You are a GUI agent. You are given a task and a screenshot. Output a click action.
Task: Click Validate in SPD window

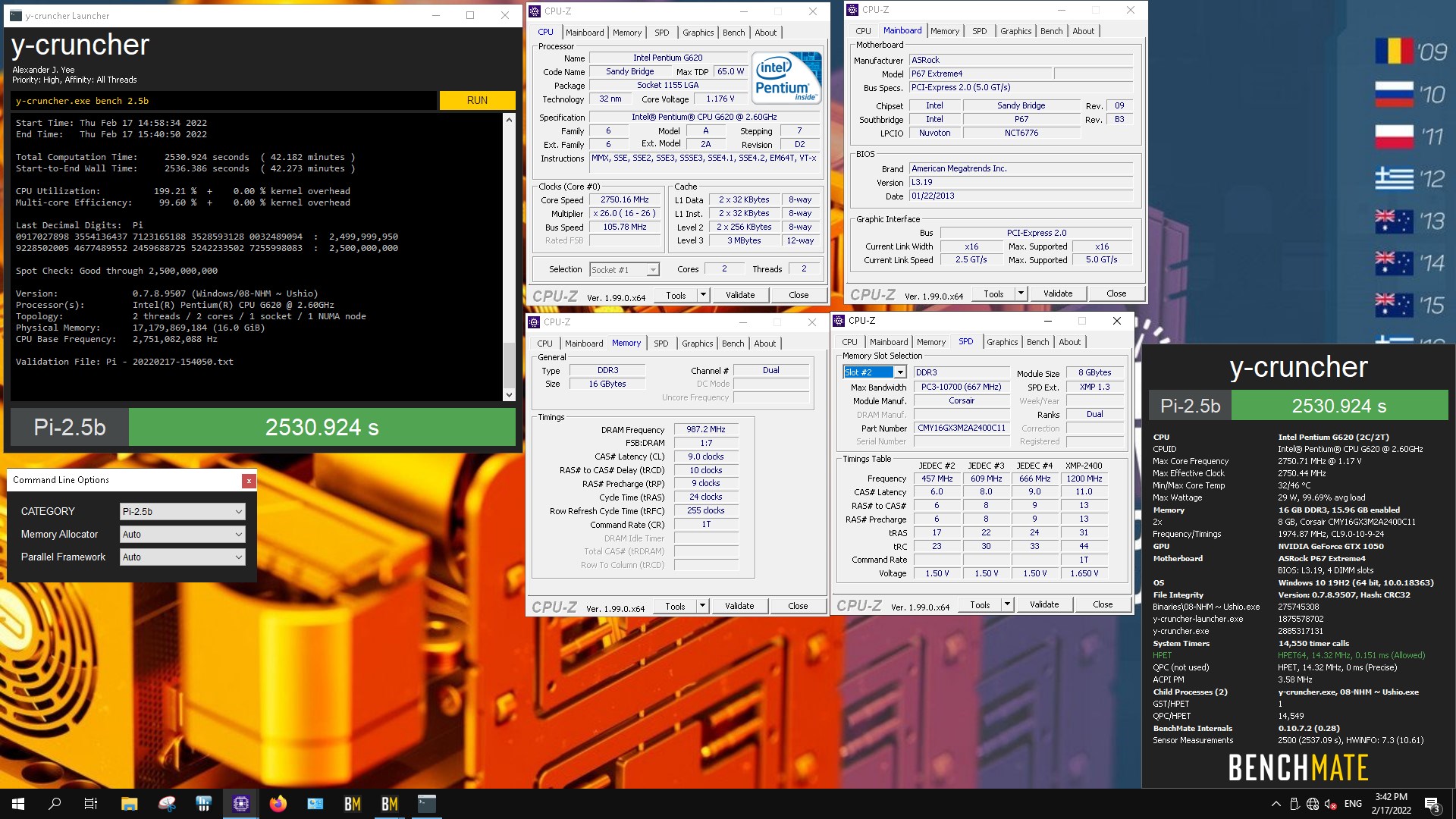tap(1044, 604)
